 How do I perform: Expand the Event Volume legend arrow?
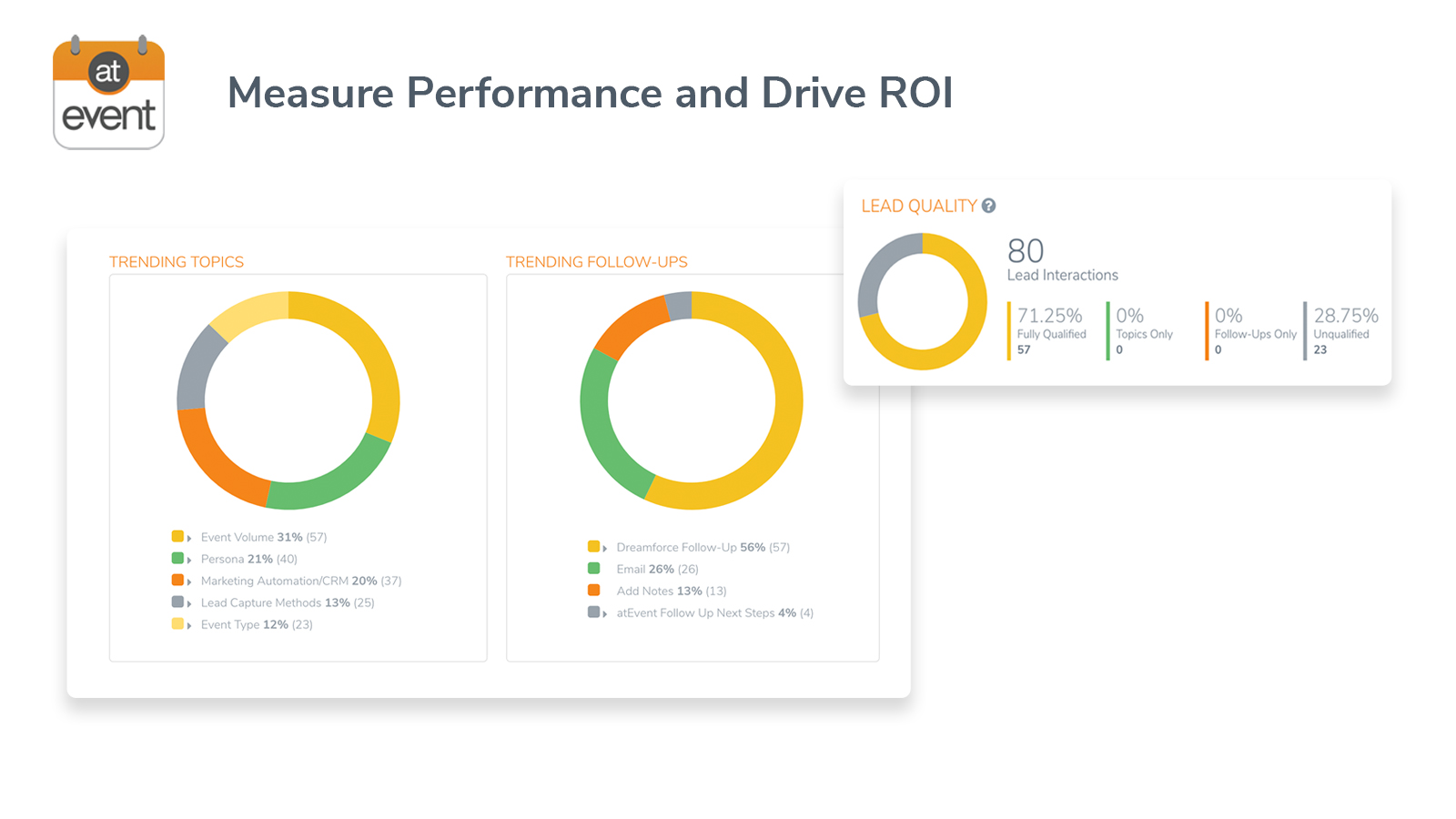(189, 538)
